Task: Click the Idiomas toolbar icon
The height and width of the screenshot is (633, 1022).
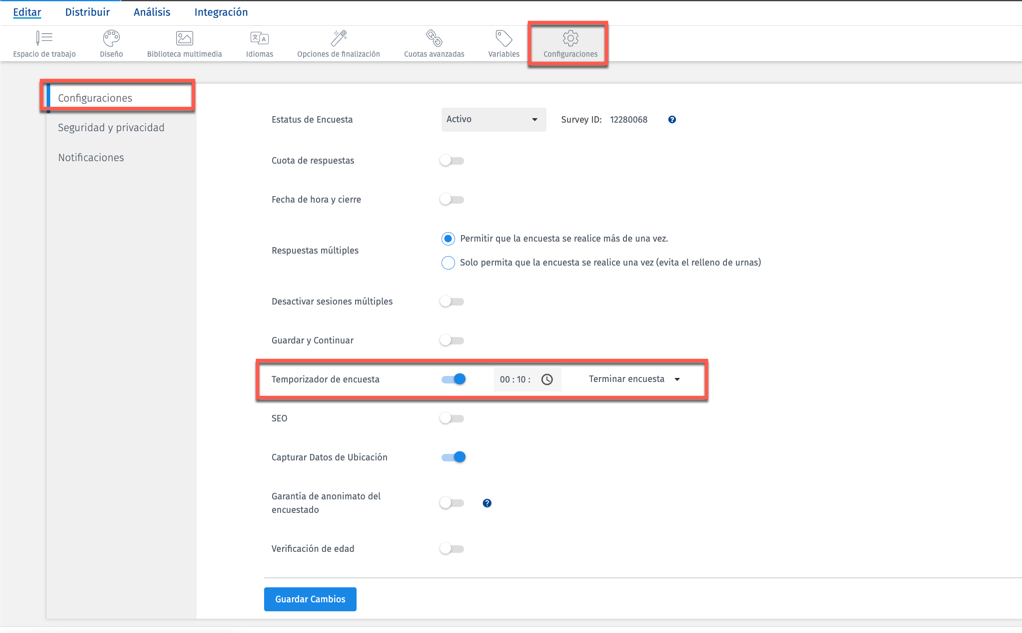Action: [259, 42]
